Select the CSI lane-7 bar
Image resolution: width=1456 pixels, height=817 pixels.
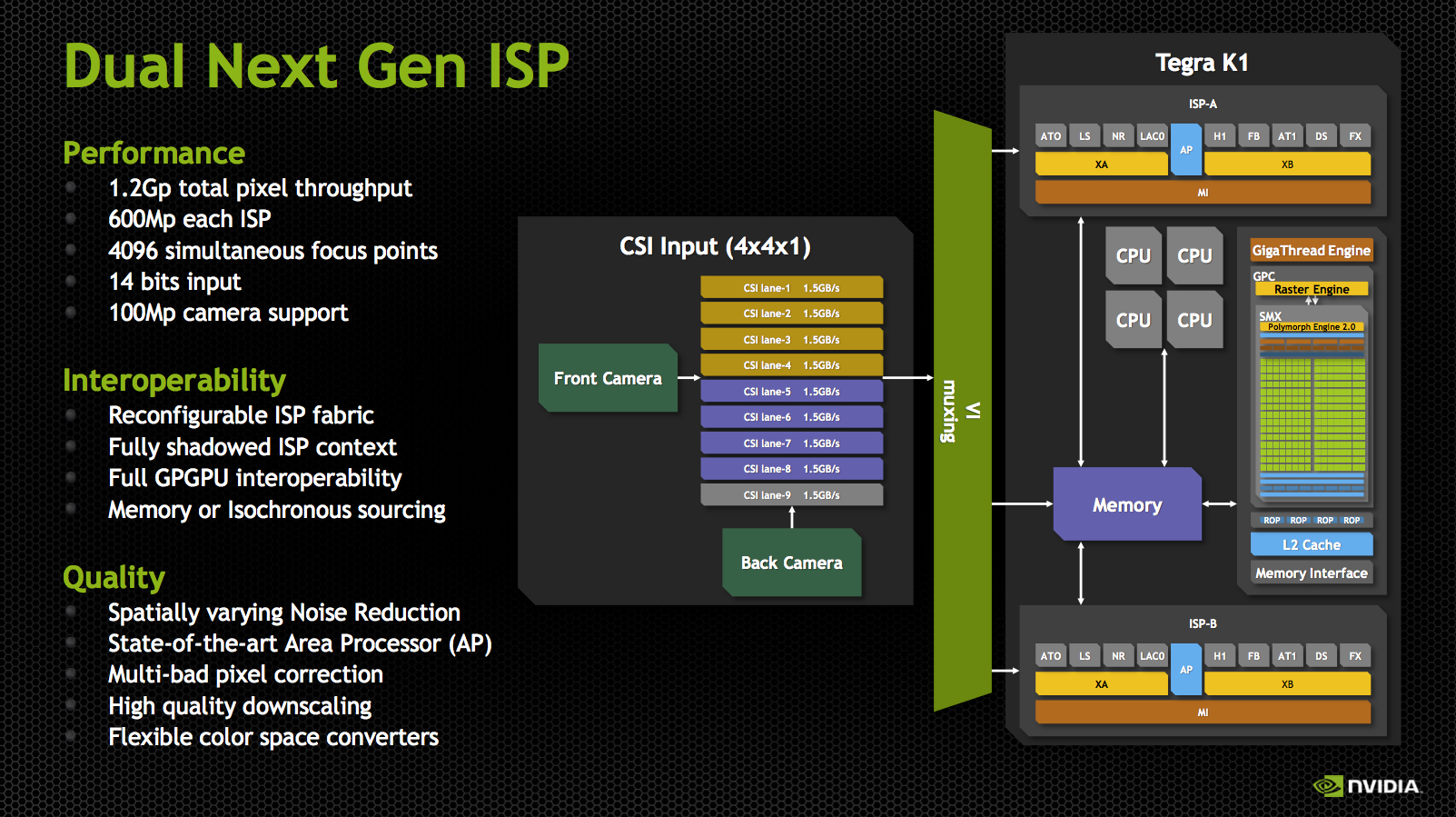tap(791, 443)
